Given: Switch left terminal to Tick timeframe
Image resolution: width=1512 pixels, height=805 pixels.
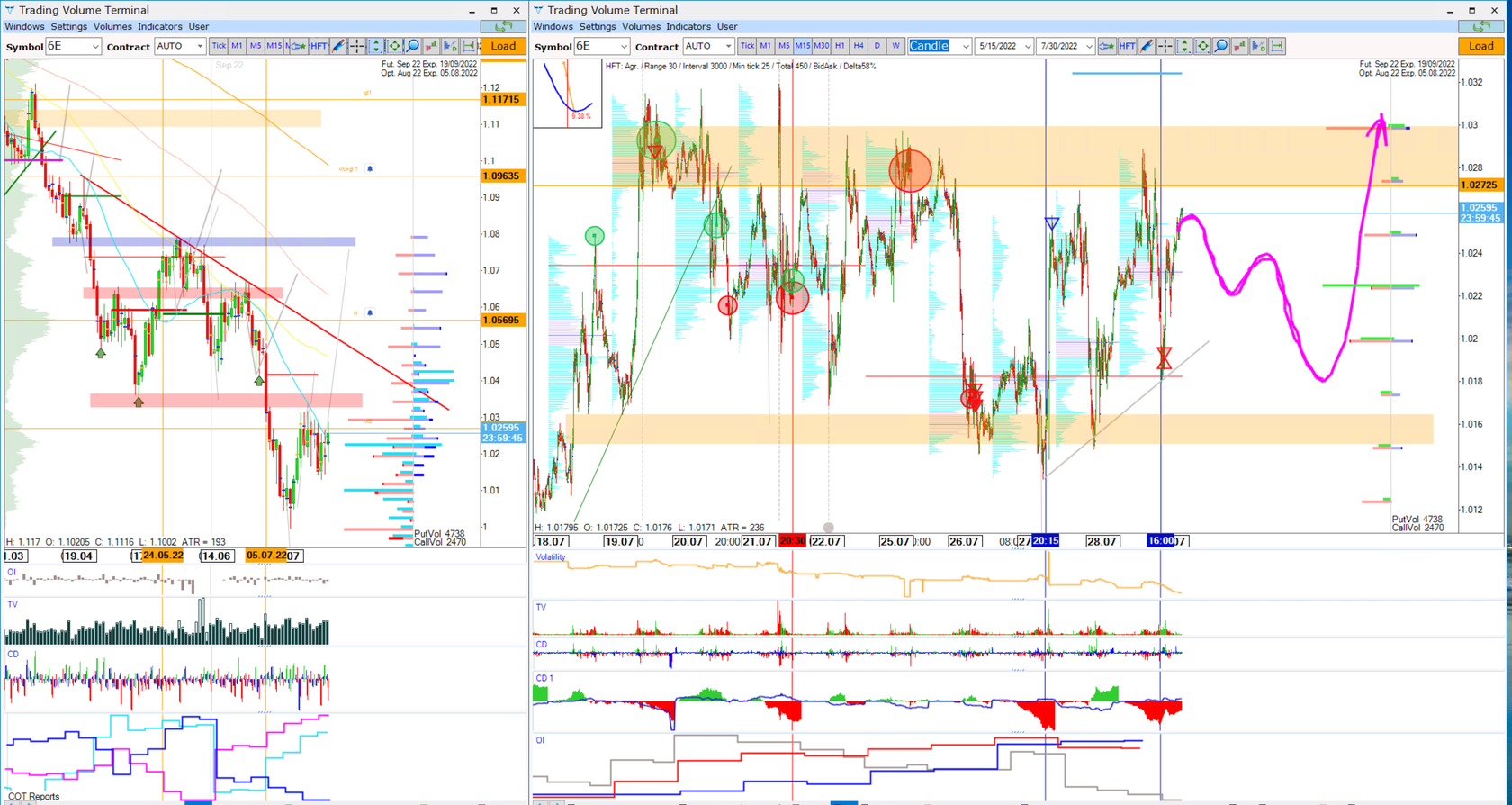Looking at the screenshot, I should tap(219, 46).
